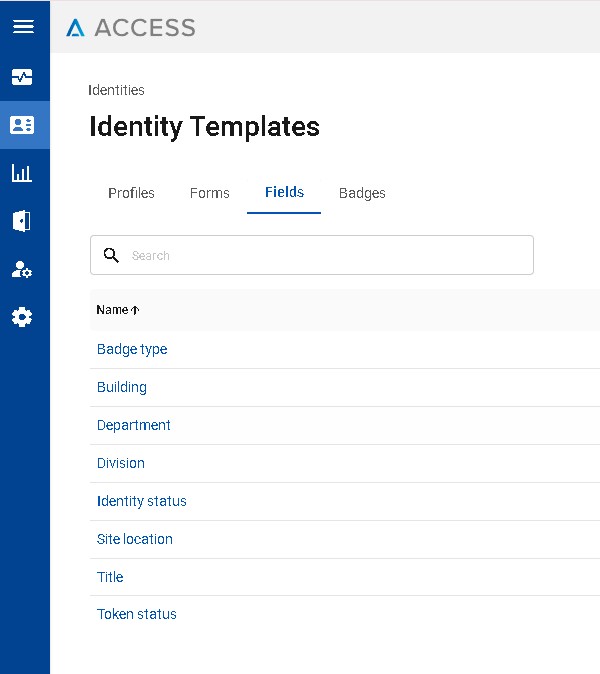Image resolution: width=600 pixels, height=674 pixels.
Task: Click the ACCESS wordmark text
Action: click(145, 28)
